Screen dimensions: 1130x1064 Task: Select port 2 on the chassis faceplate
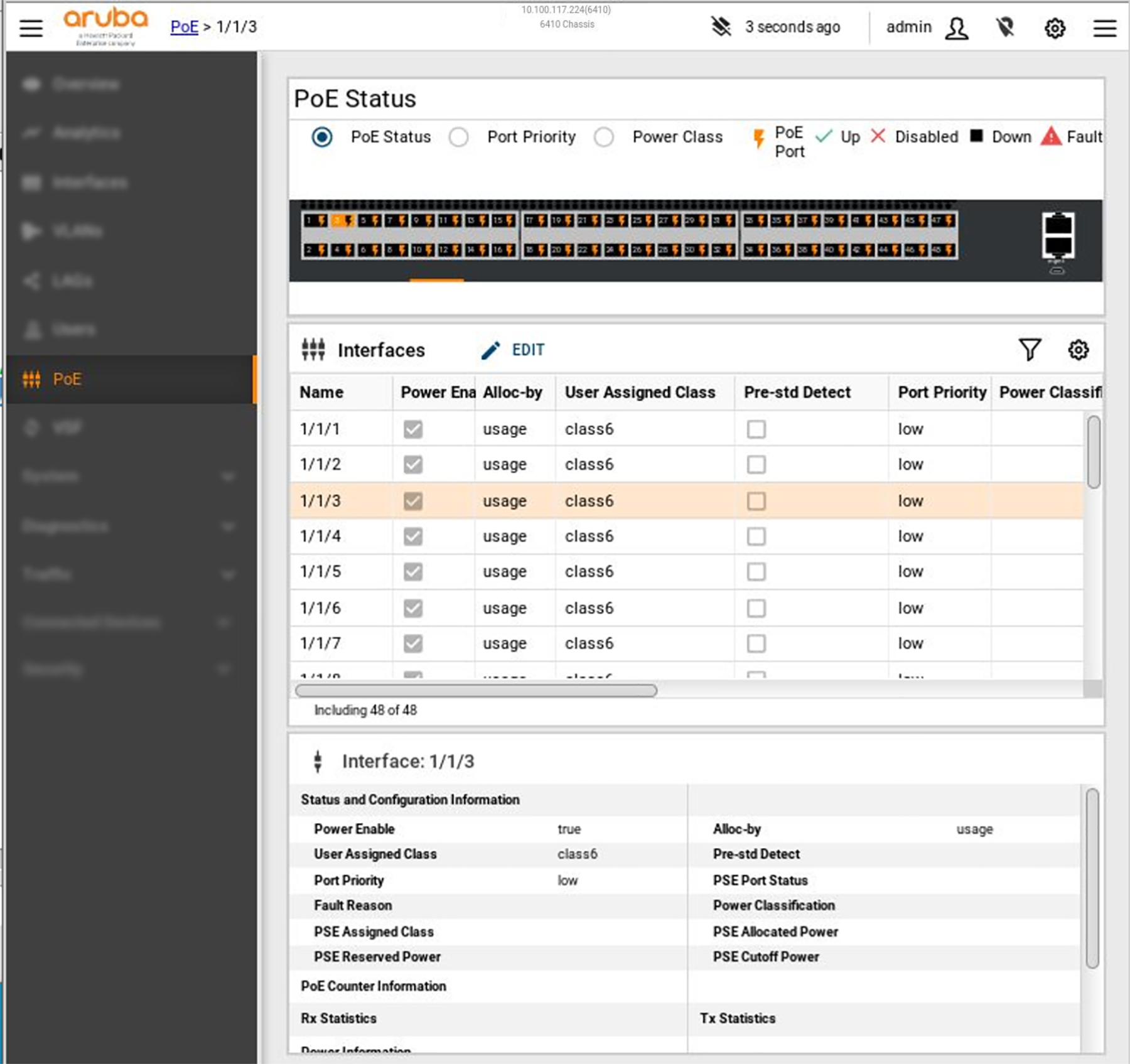(x=316, y=250)
